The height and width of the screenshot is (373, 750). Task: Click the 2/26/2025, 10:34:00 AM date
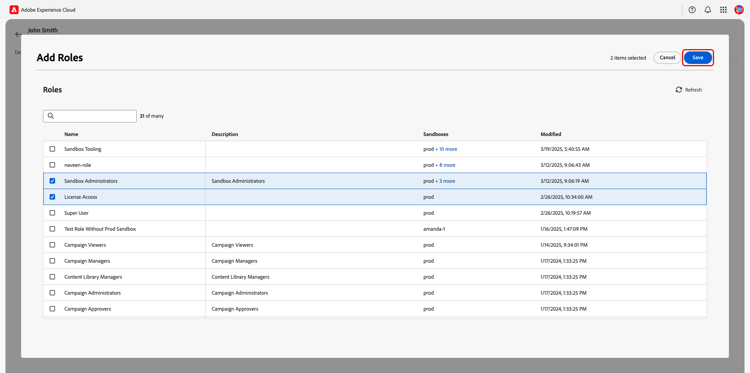tap(567, 197)
